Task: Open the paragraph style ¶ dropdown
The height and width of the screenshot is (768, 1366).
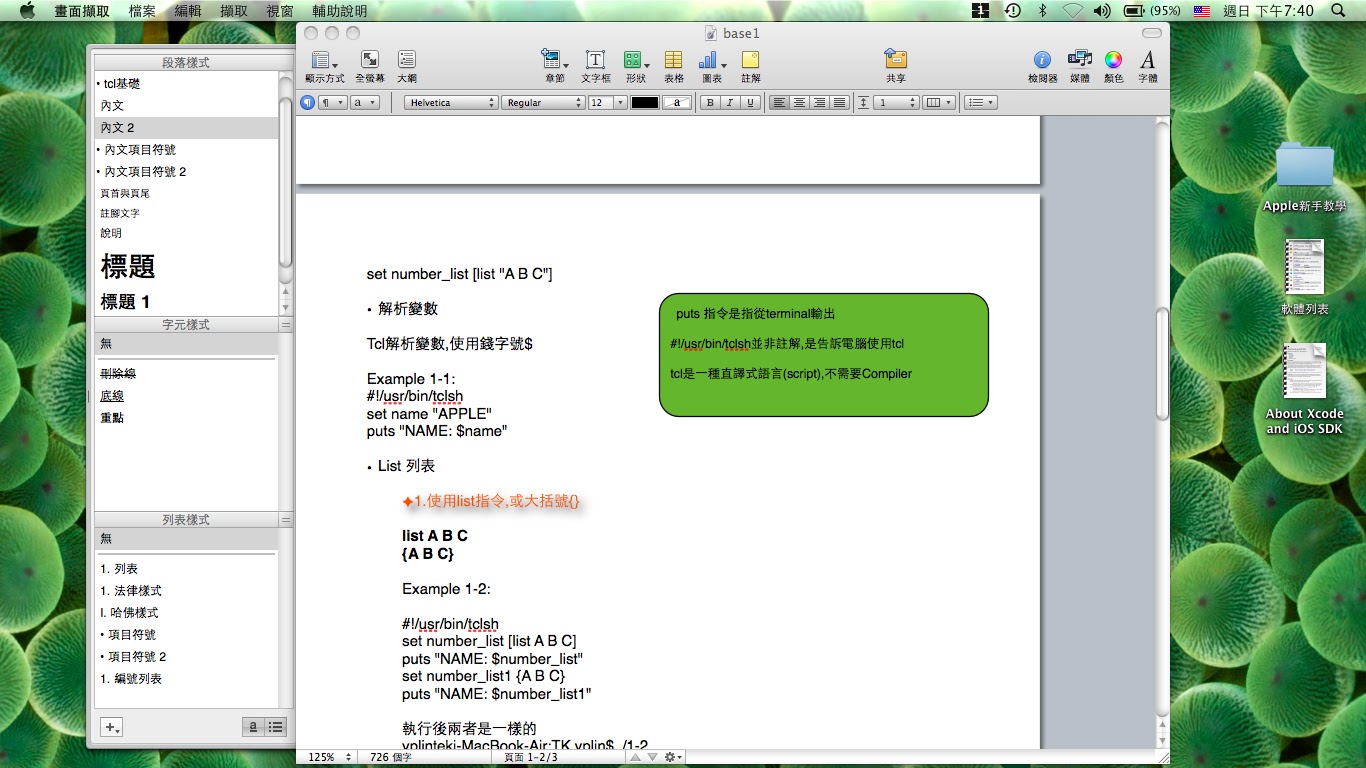Action: click(332, 102)
